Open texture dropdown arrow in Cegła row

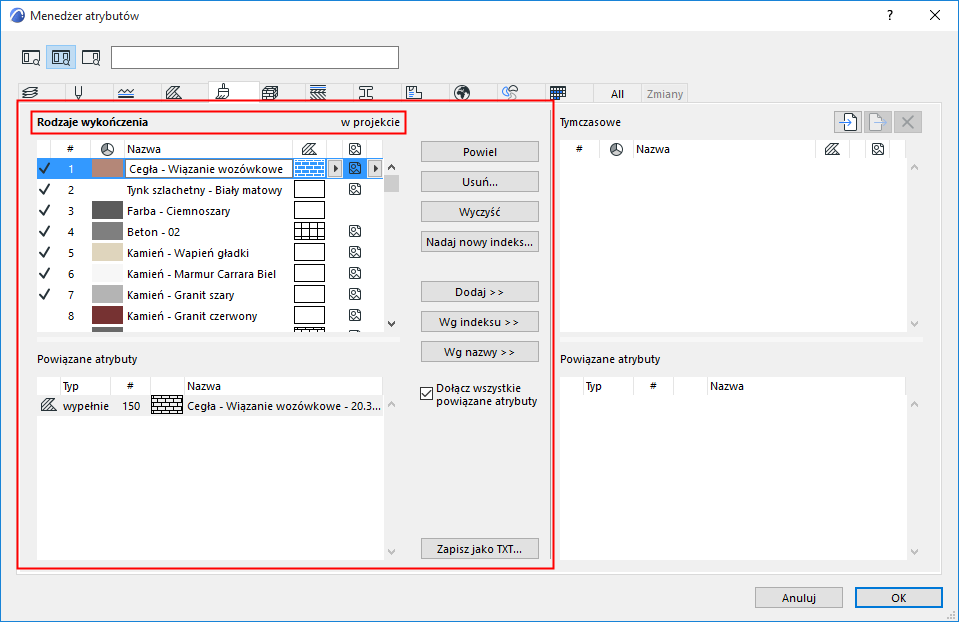click(375, 168)
